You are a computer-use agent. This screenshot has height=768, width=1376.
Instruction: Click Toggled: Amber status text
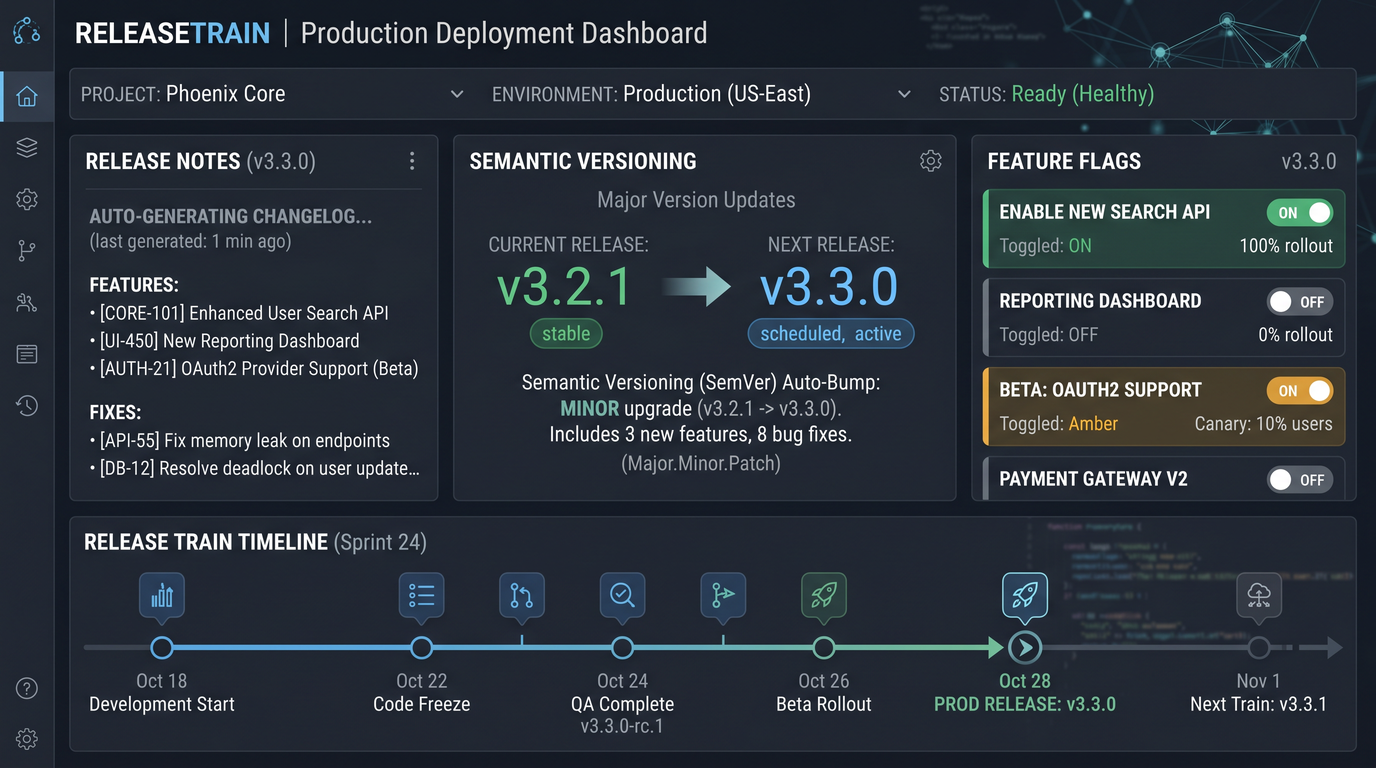1059,424
